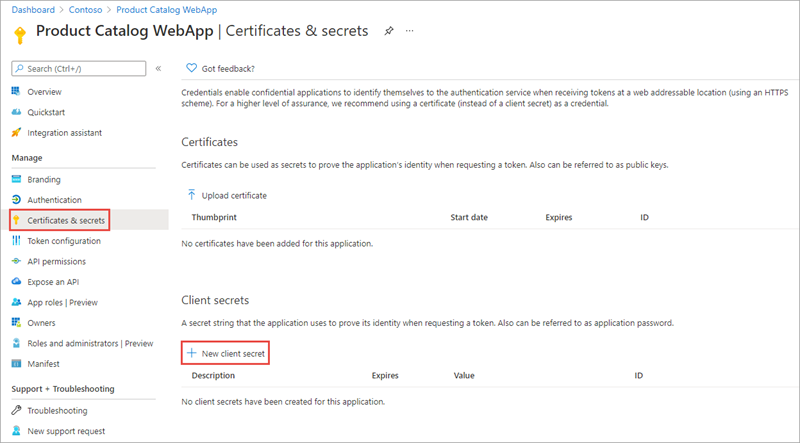Go to the Branding page
Screen dimensions: 800x443
[44, 180]
